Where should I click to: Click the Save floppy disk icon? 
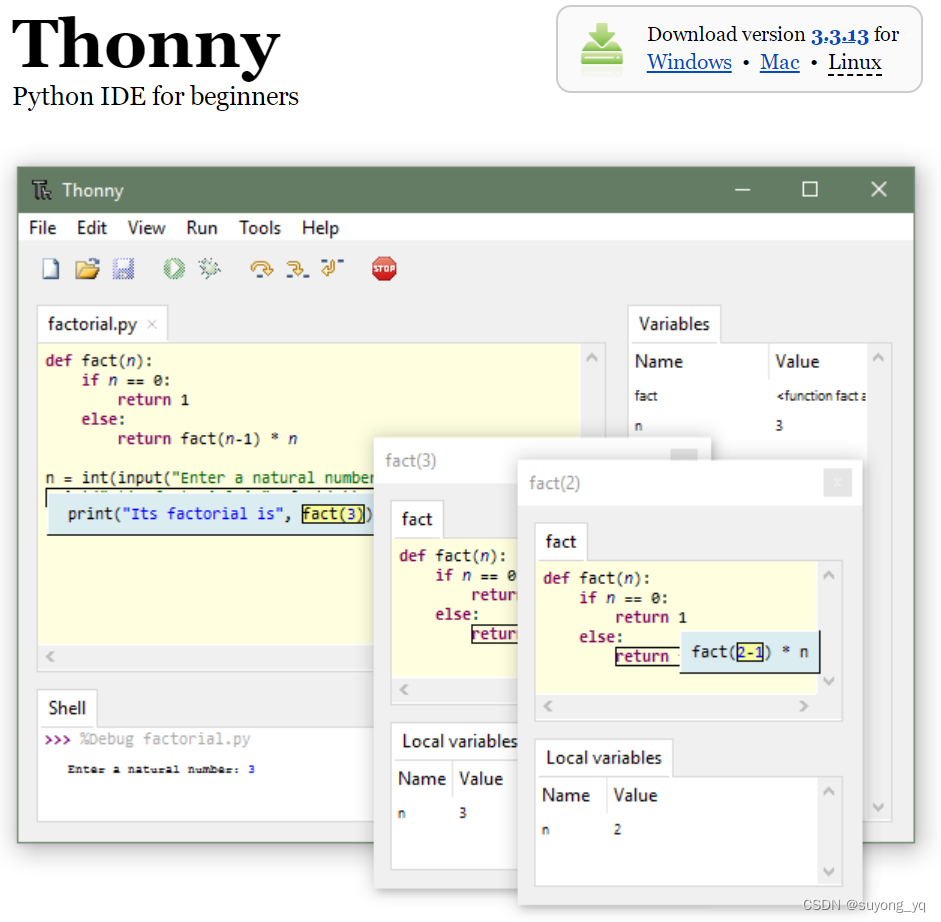coord(124,269)
